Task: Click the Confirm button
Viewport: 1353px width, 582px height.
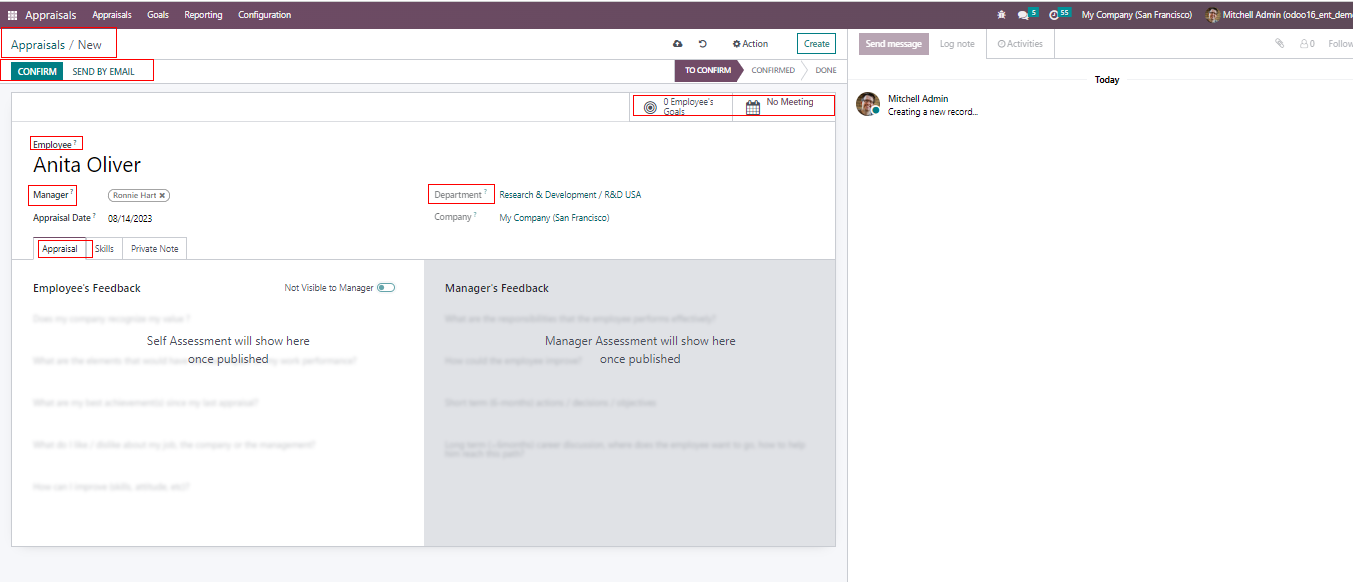Action: (37, 72)
